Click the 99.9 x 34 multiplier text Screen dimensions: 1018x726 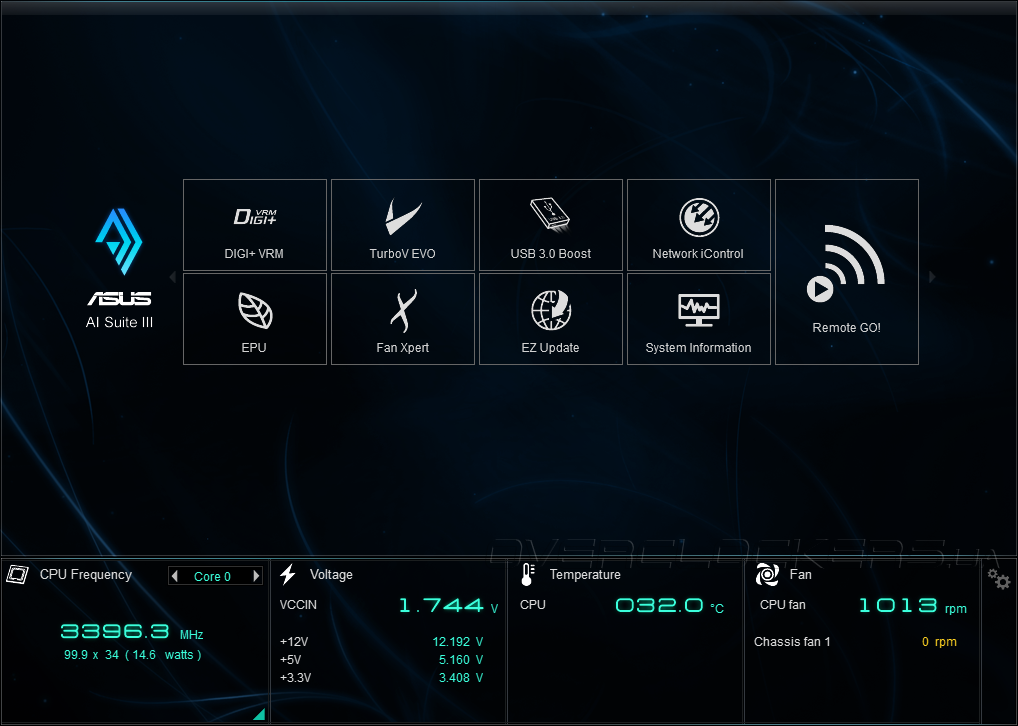coord(92,655)
